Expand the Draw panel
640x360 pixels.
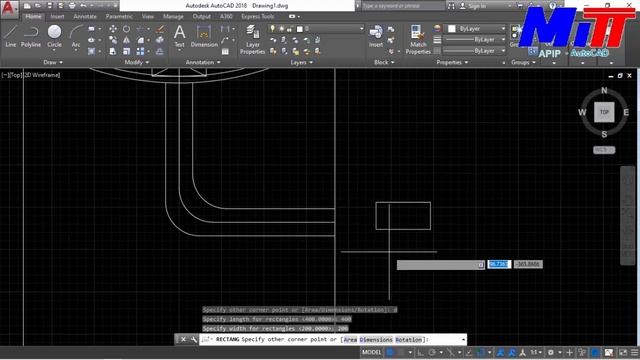(53, 62)
